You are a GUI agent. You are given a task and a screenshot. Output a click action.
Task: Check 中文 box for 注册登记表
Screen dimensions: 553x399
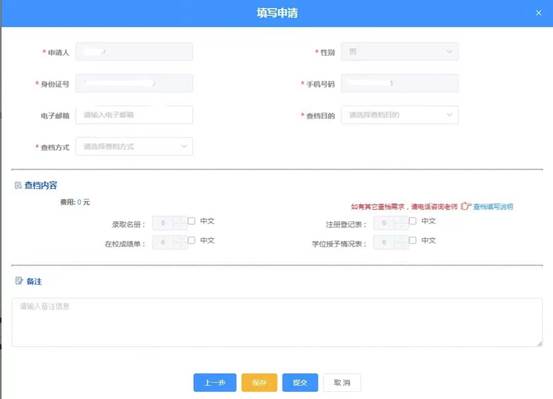412,221
